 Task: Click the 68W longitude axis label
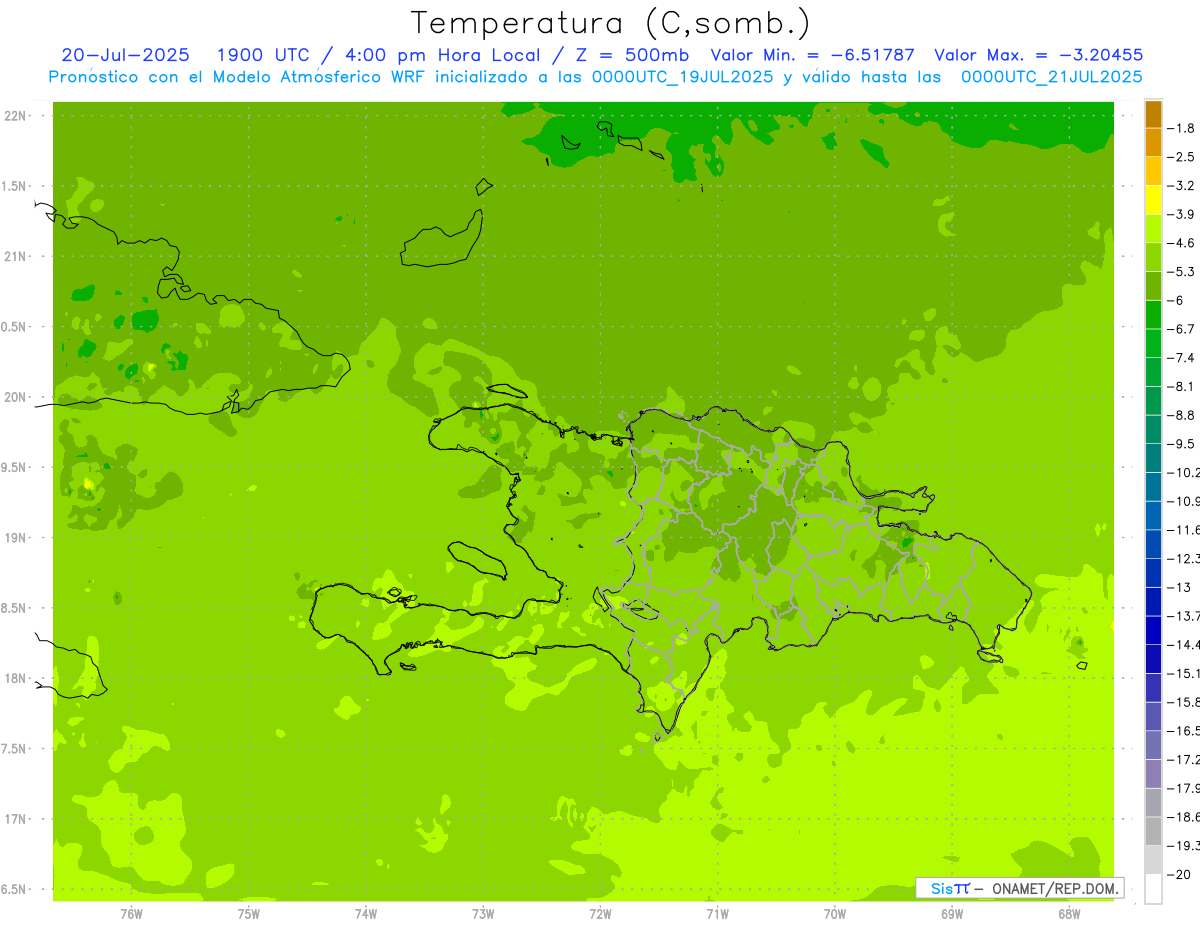tap(1069, 913)
